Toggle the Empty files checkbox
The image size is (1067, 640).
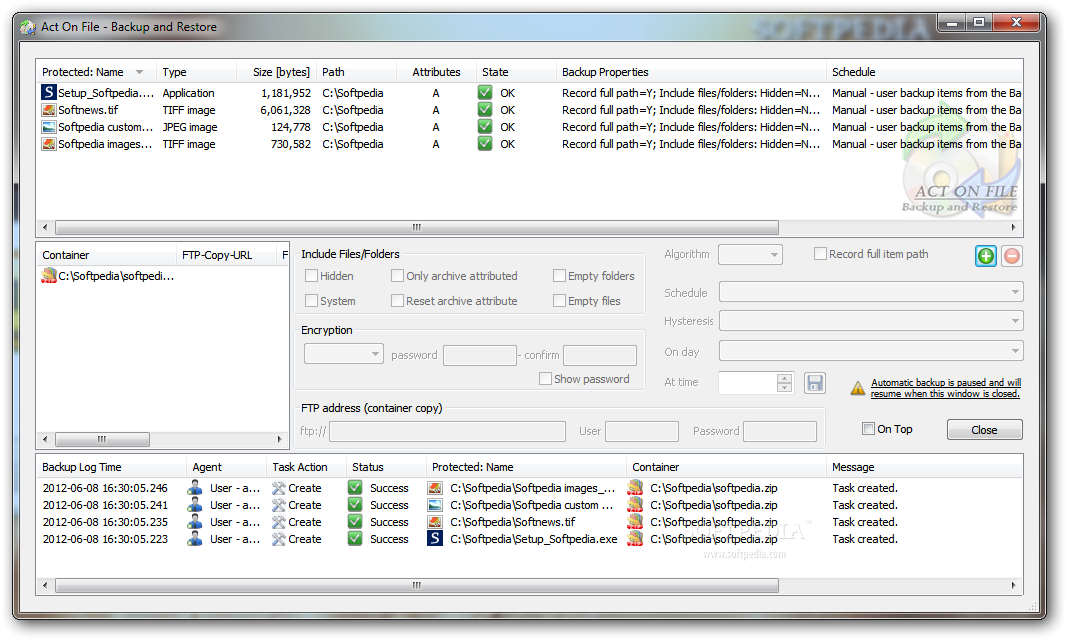click(x=559, y=301)
